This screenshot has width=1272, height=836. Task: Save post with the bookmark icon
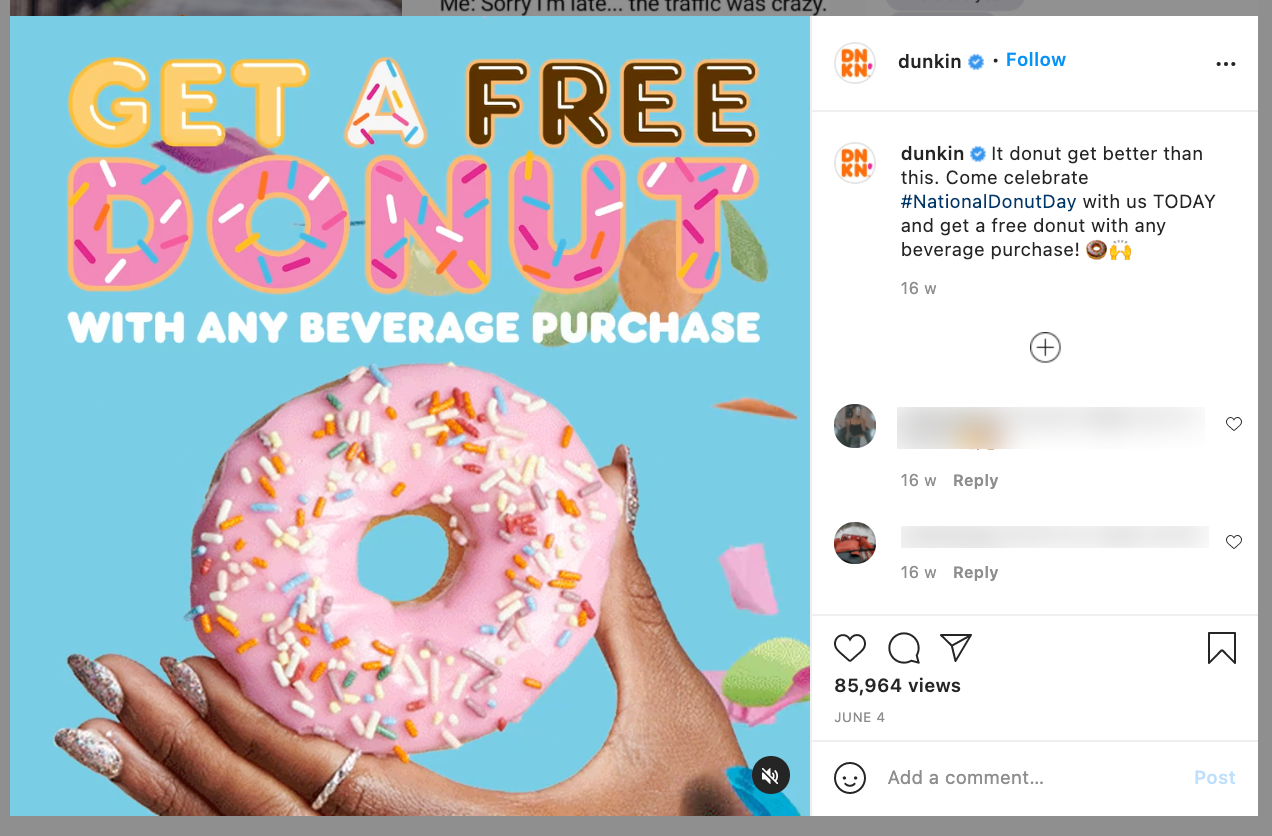1222,648
